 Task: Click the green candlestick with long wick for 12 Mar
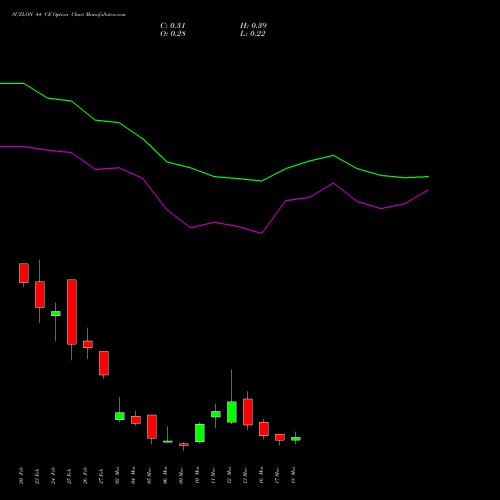pyautogui.click(x=232, y=412)
